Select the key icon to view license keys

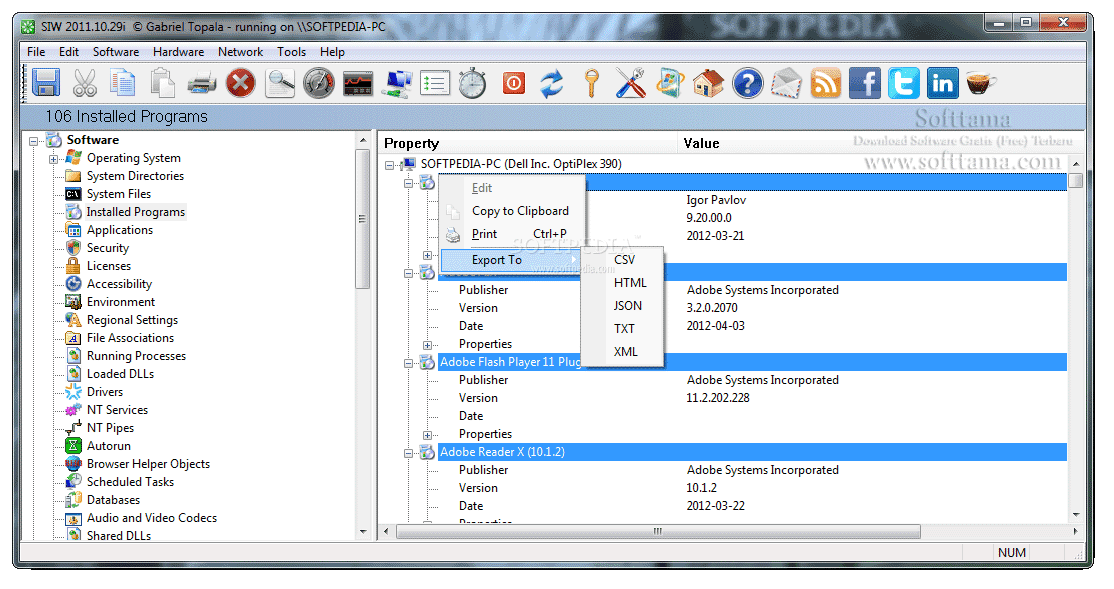tap(592, 83)
